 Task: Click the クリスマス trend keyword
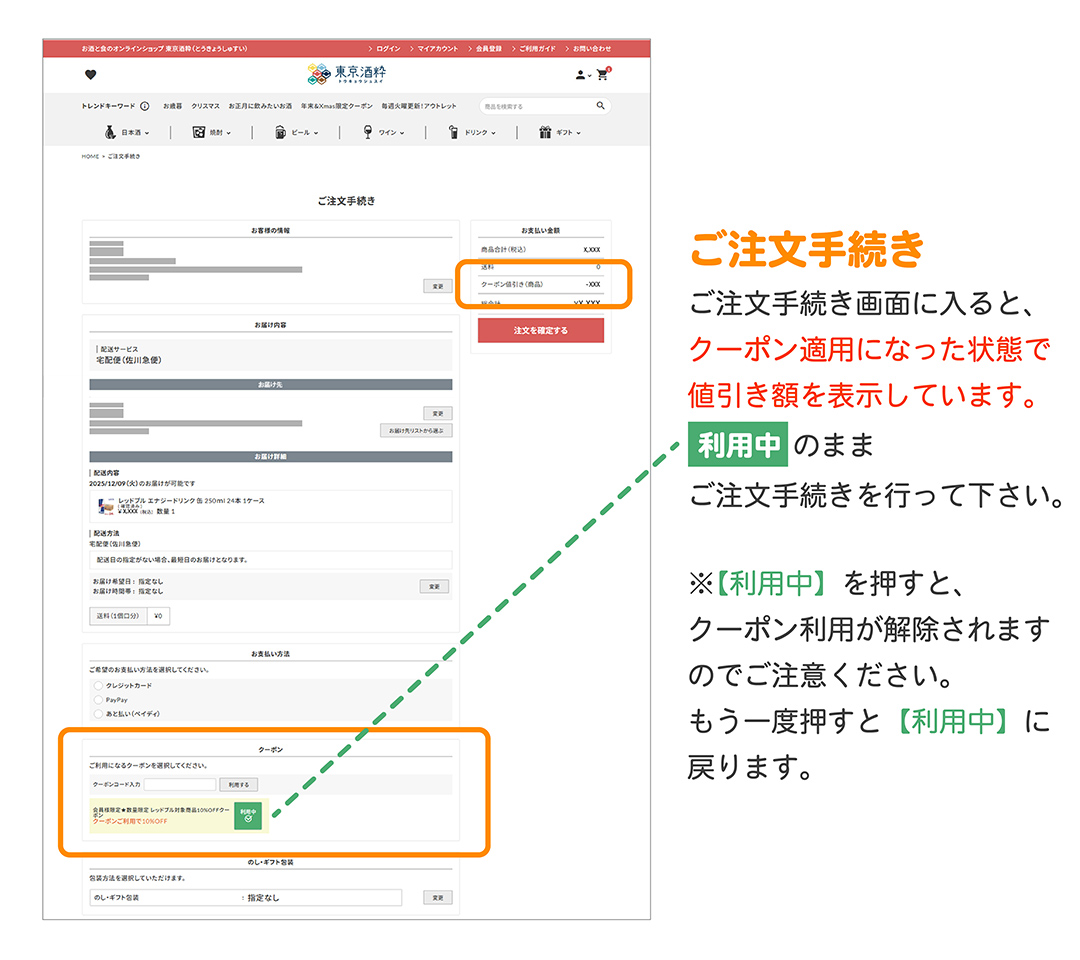[205, 107]
